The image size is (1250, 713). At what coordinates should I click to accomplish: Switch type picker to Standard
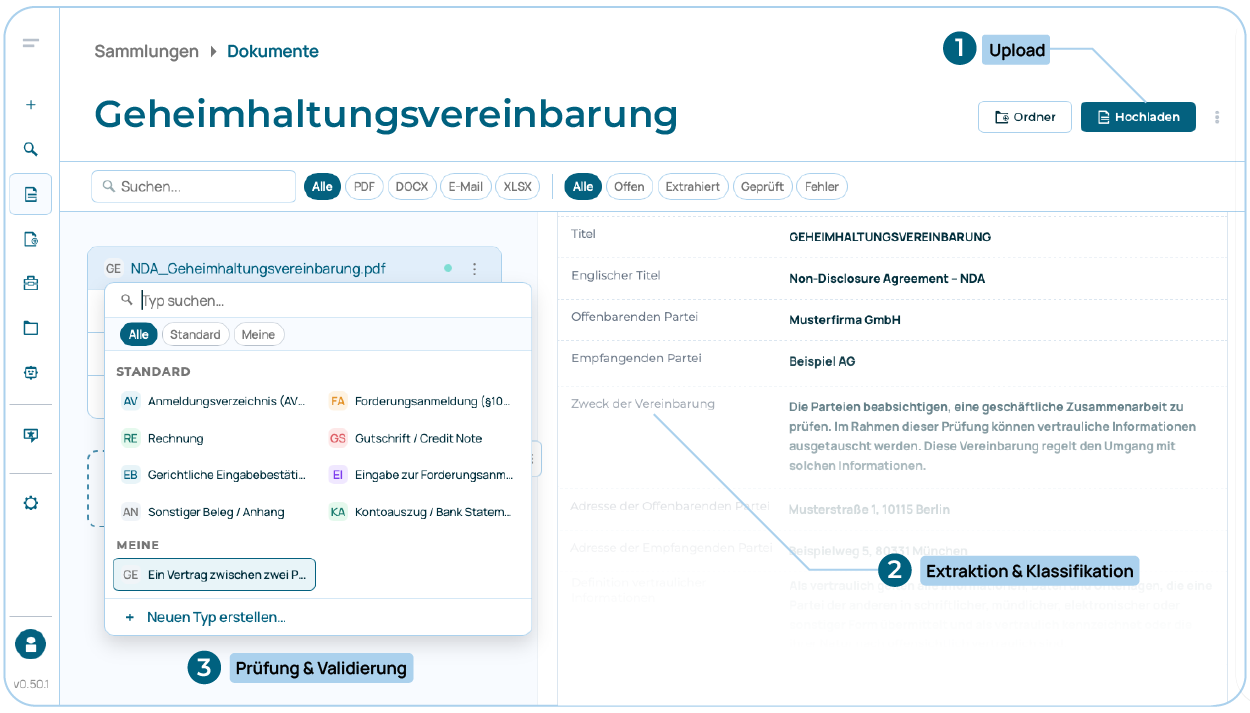coord(195,335)
